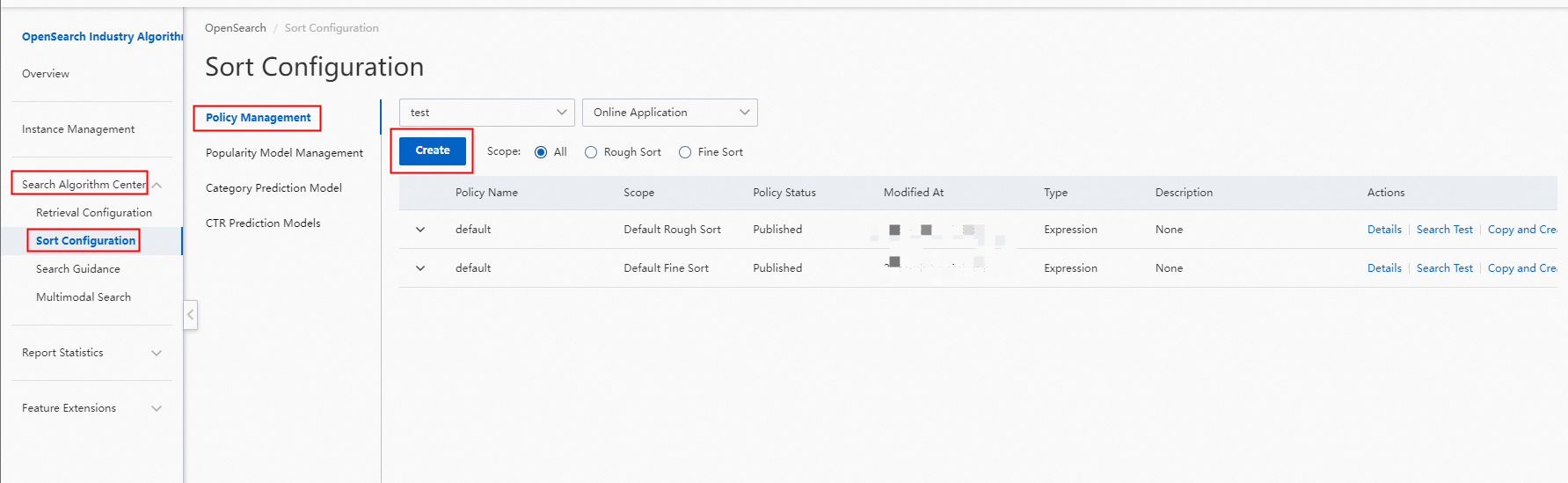Collapse the left sidebar with arrow handle

tap(190, 314)
